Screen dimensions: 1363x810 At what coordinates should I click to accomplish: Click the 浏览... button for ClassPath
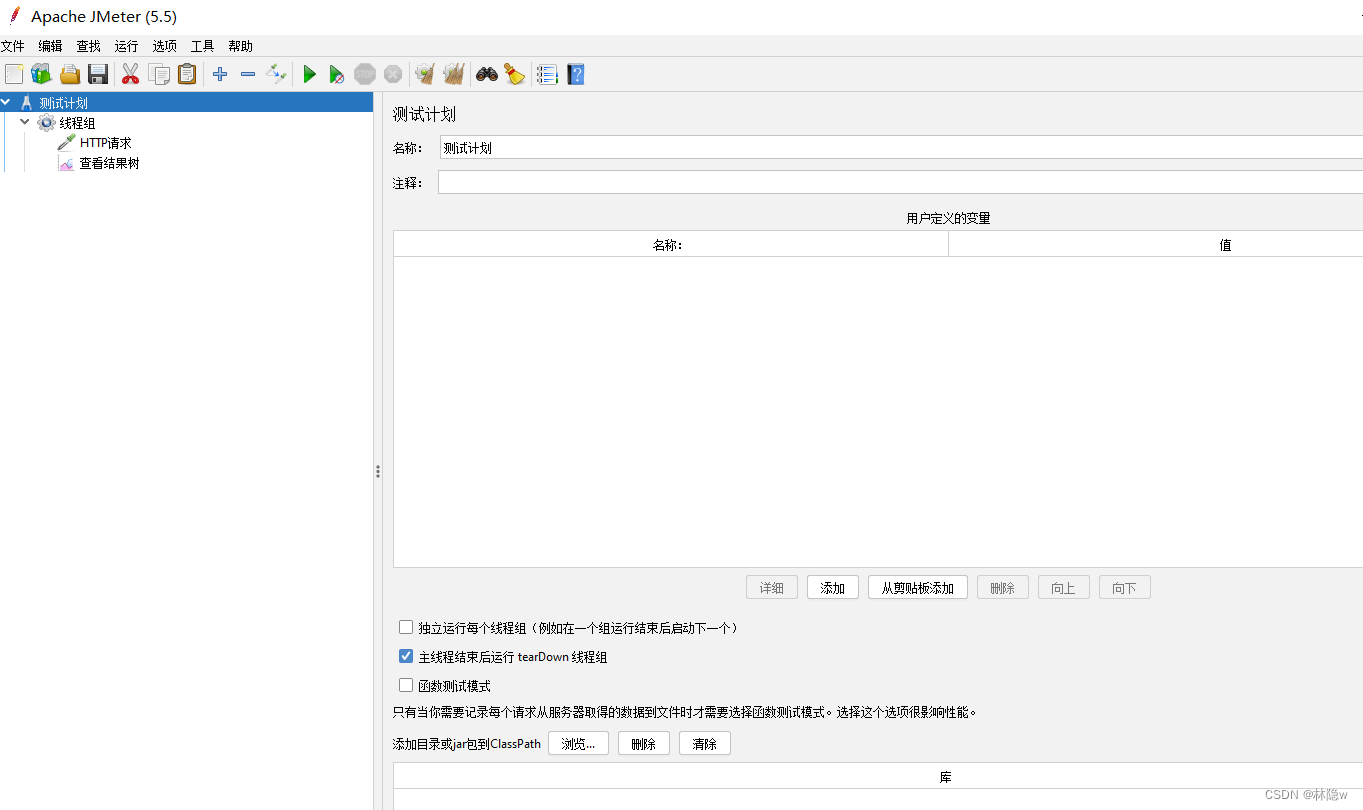click(x=578, y=744)
